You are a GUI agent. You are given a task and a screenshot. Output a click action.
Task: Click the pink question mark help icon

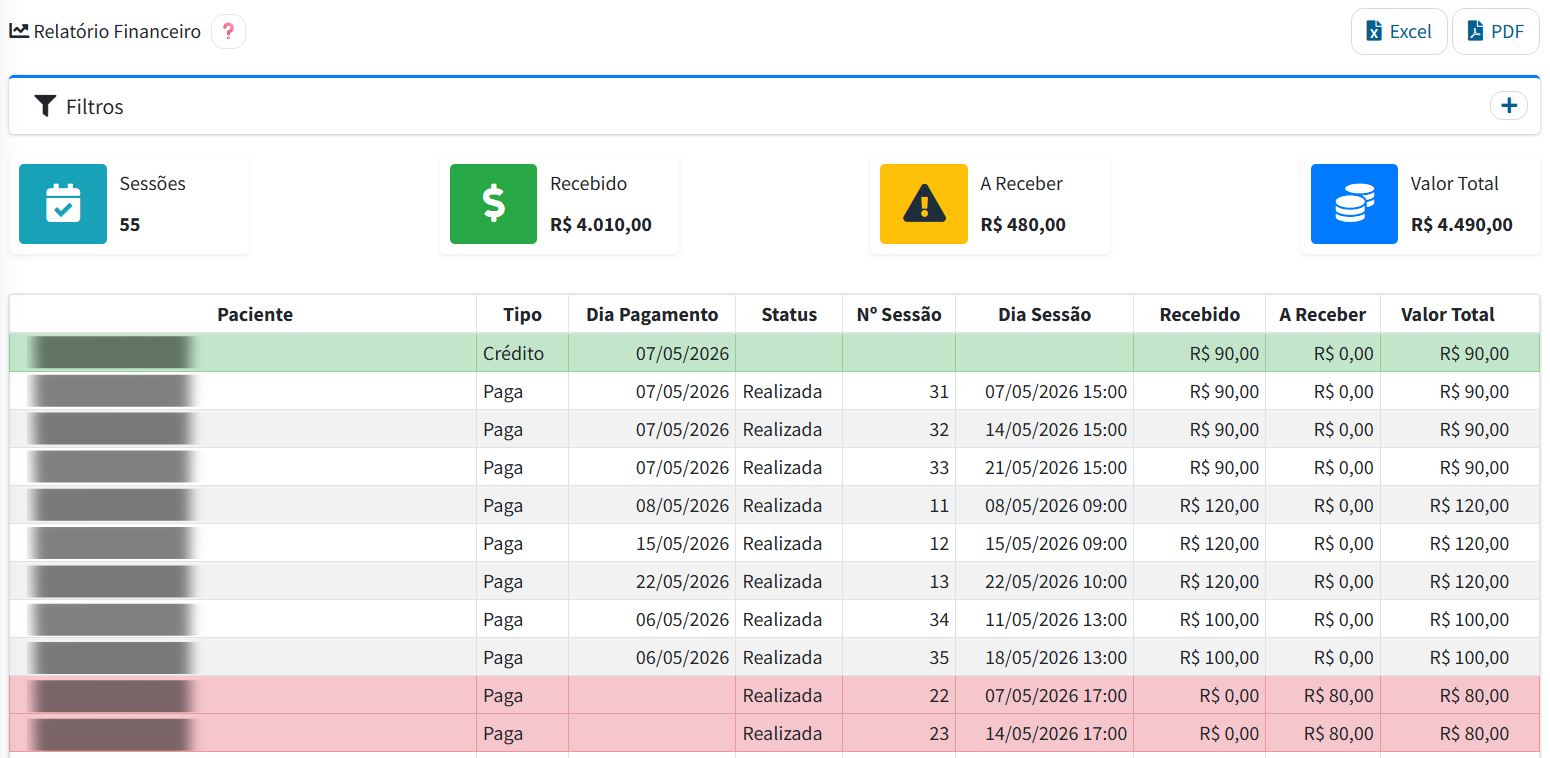coord(228,31)
